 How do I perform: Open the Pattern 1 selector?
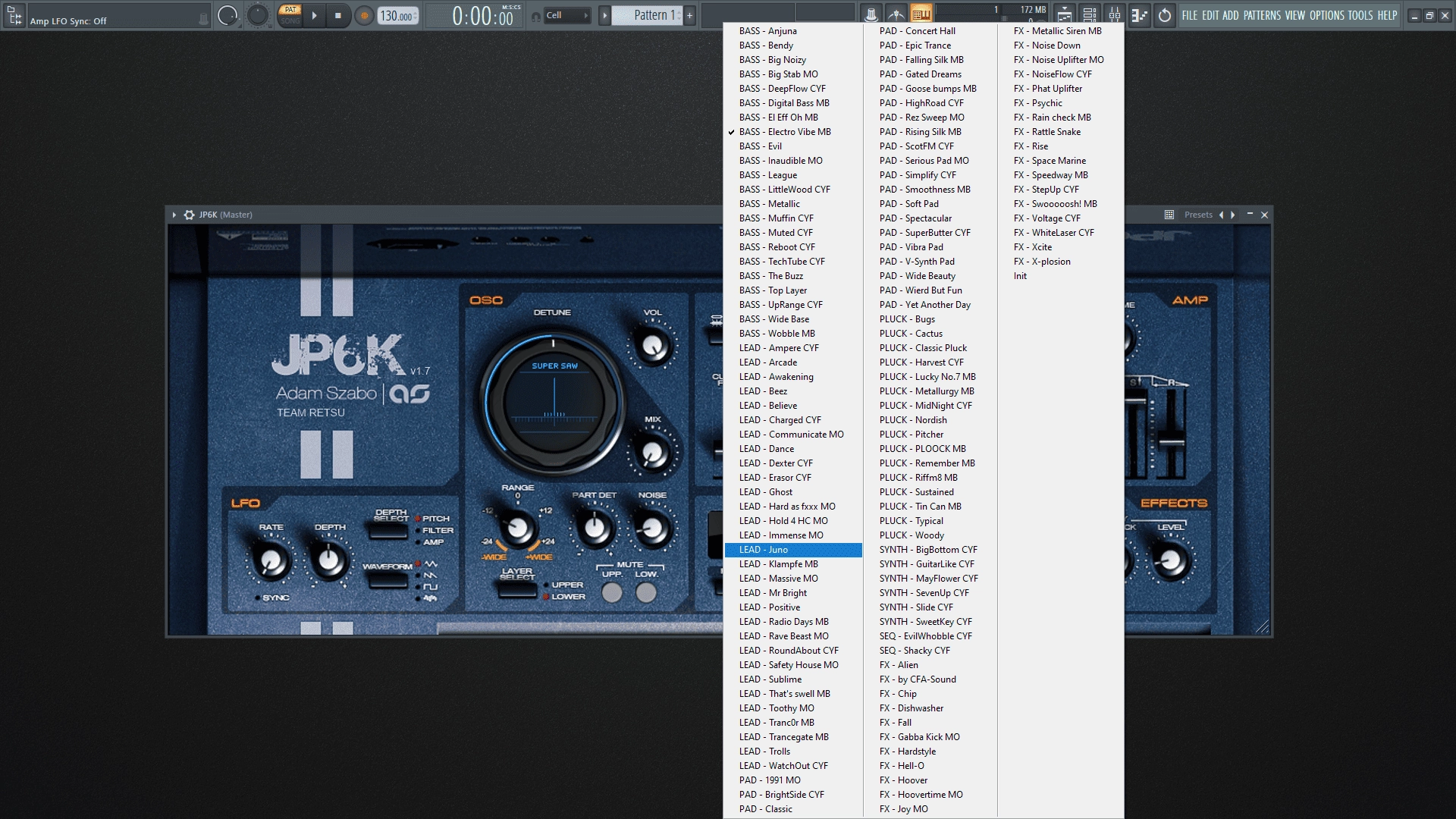[x=648, y=15]
